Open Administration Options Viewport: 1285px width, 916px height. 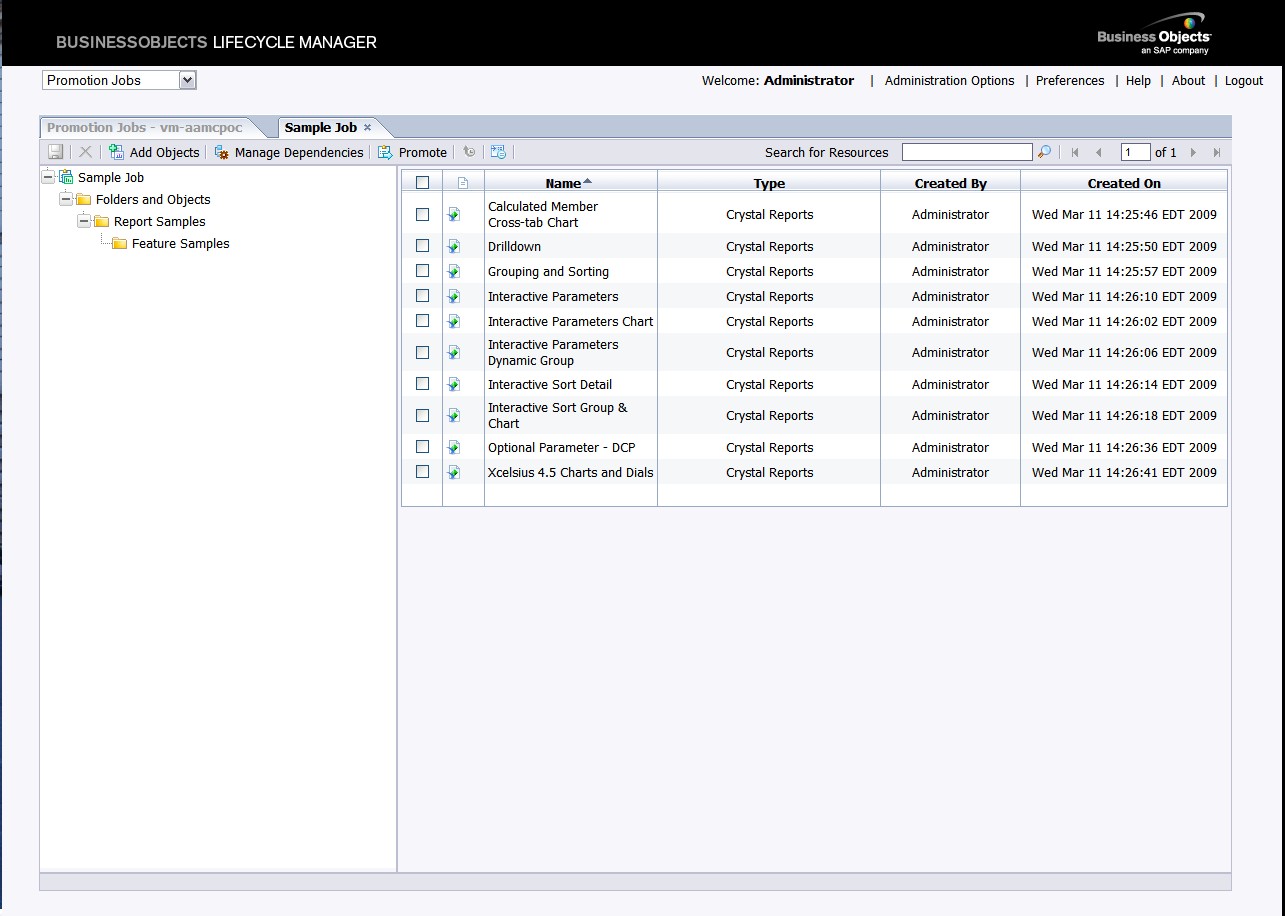(950, 80)
